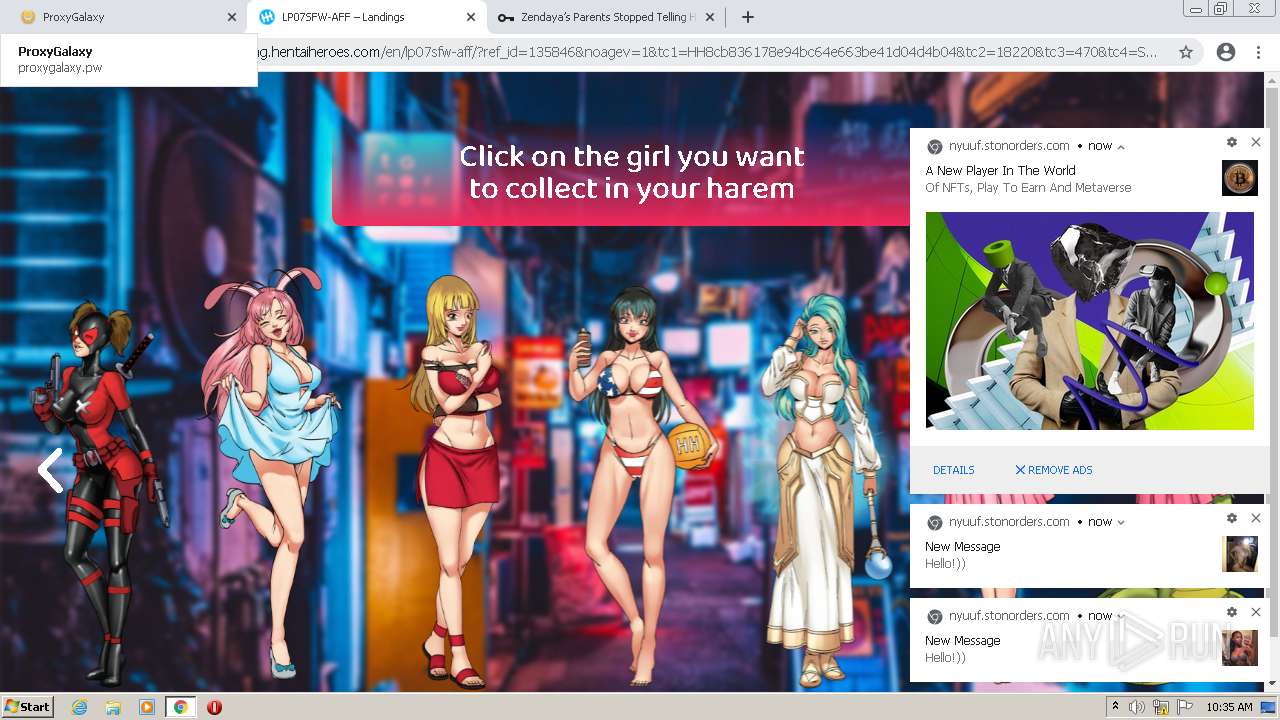
Task: Switch to the LP07SFW-AFF Landings tab
Action: [x=365, y=17]
